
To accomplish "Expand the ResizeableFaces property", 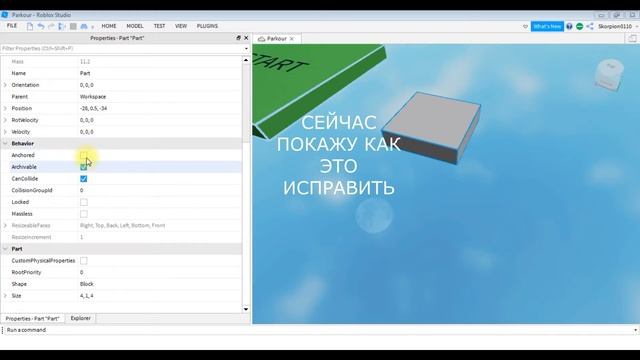I will (x=5, y=225).
